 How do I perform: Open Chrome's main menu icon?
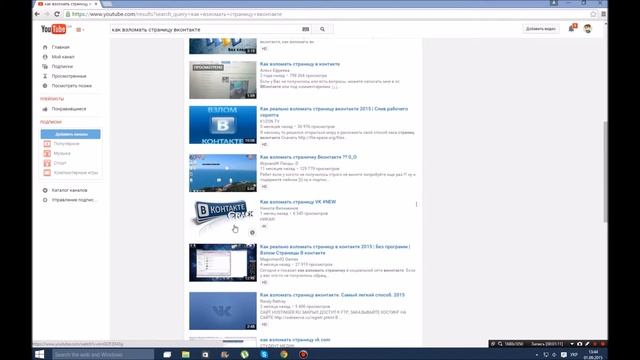(603, 14)
